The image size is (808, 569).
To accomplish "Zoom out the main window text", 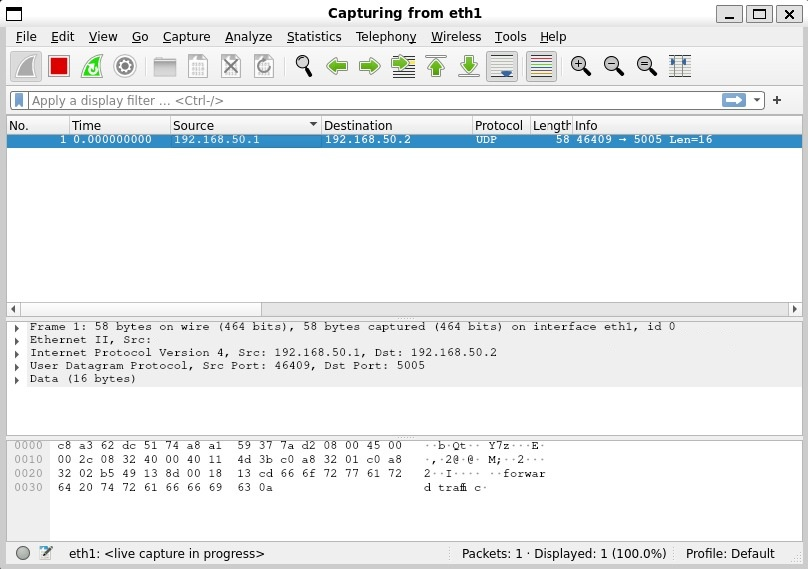I will (x=614, y=66).
